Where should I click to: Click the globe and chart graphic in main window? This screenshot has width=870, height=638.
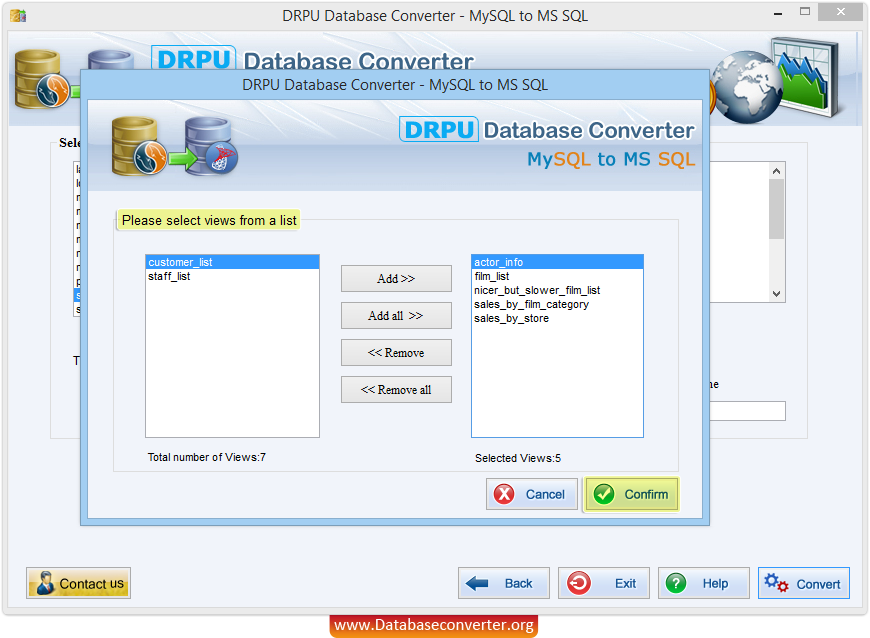pos(777,80)
